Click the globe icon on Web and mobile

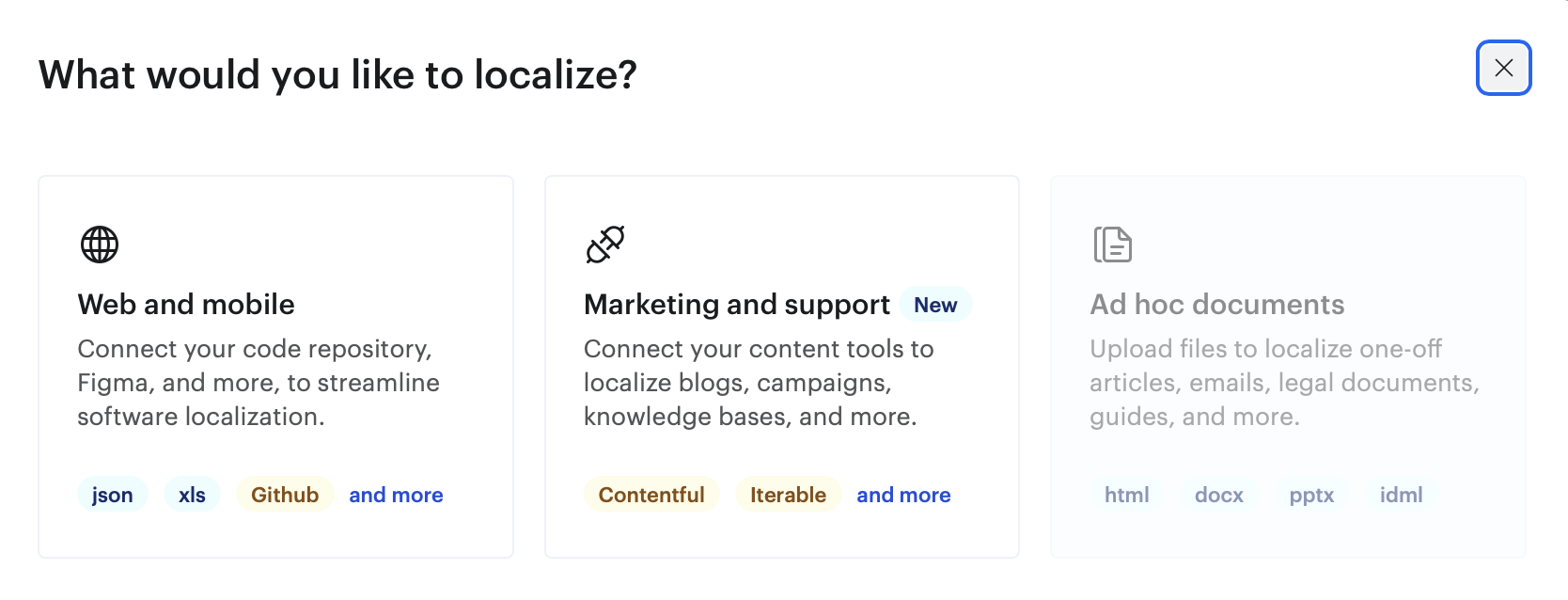pos(100,245)
